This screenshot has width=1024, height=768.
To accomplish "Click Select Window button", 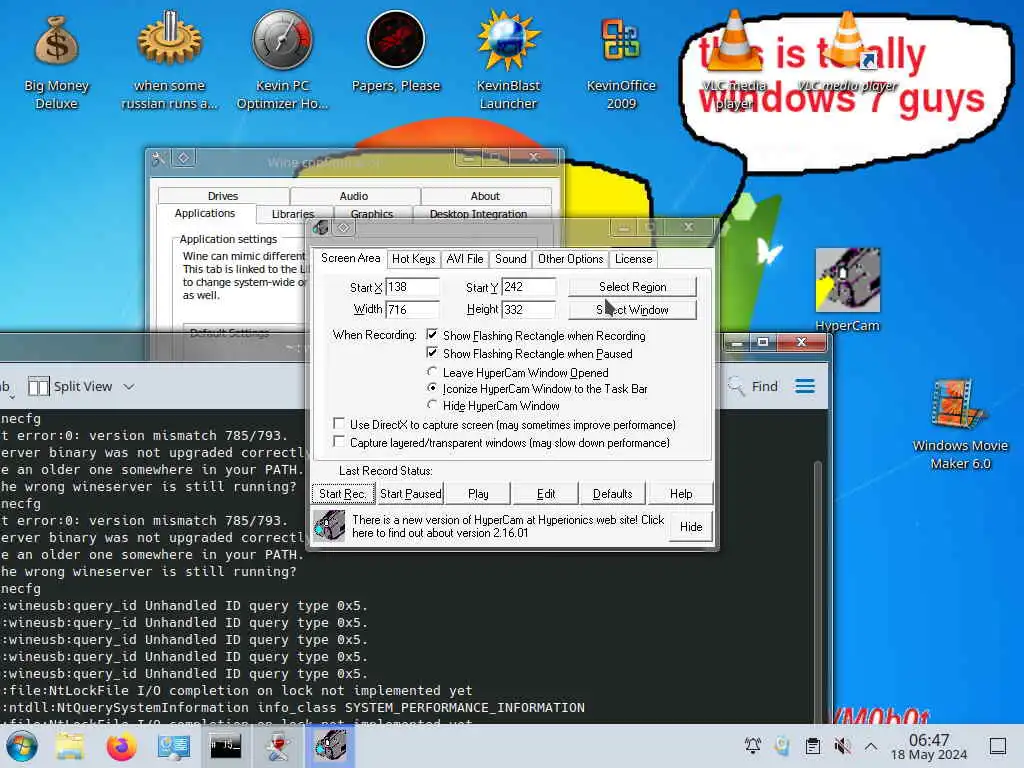I will pos(632,310).
